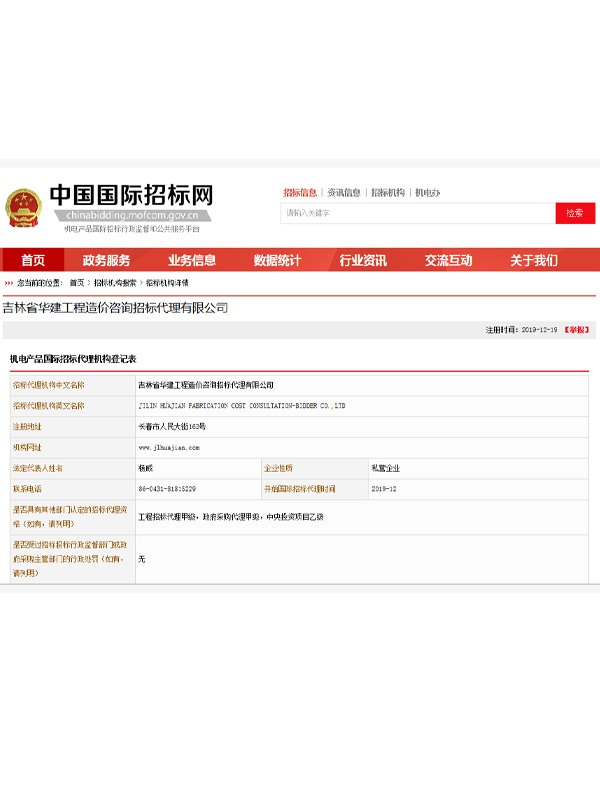Click the 机电产品国际招标代理机构登记表 section heading

[x=73, y=359]
